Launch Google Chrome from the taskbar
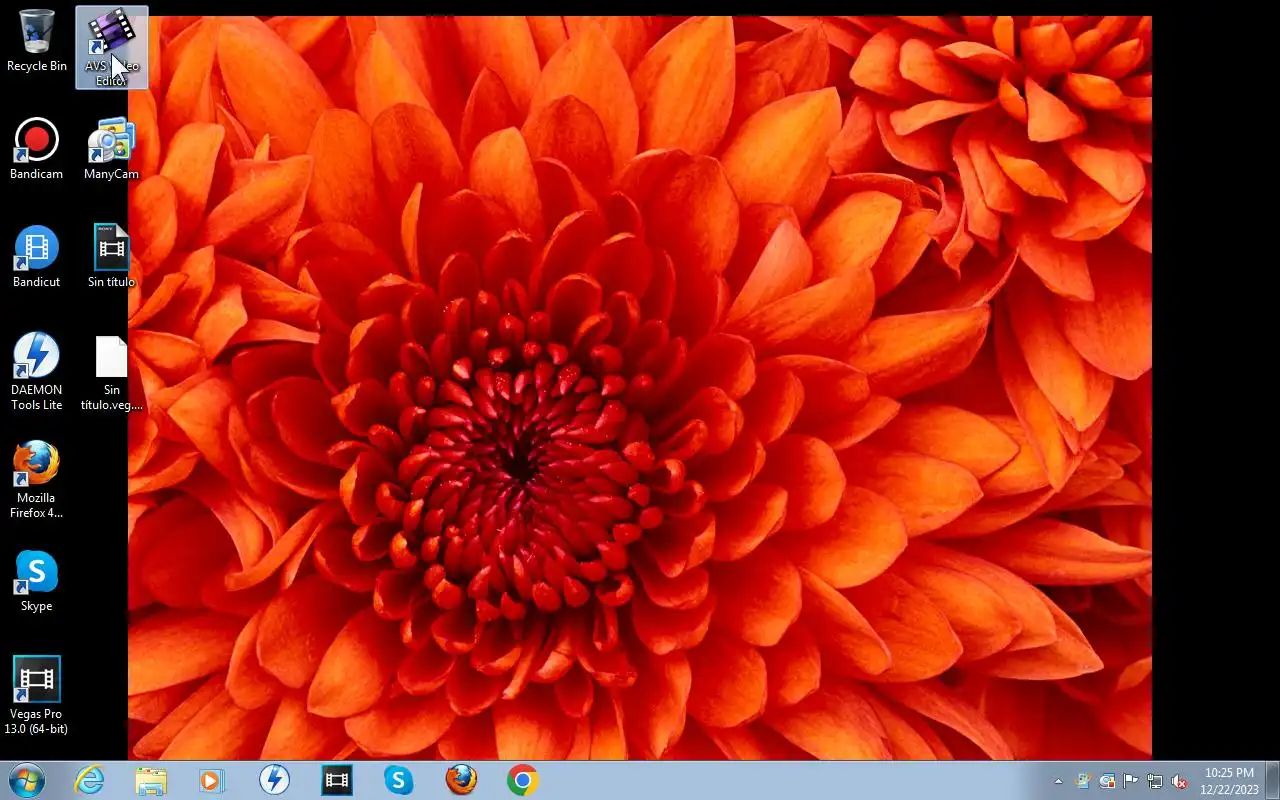Image resolution: width=1280 pixels, height=800 pixels. click(522, 780)
